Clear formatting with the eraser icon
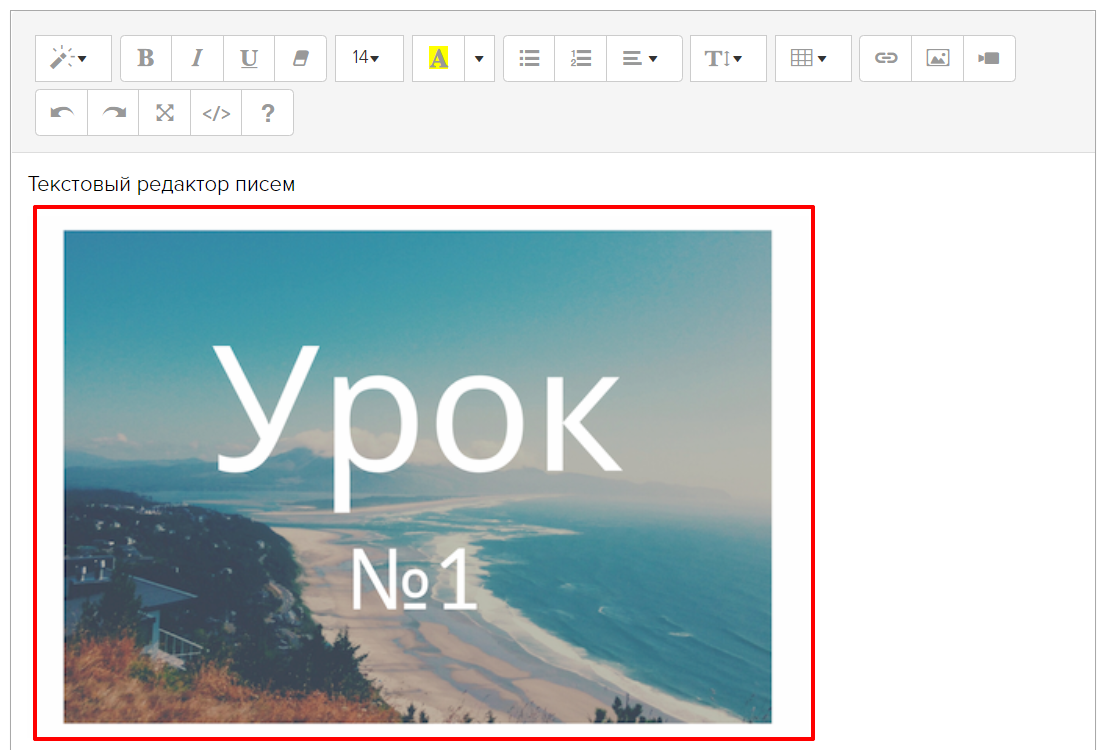1106x750 pixels. [301, 59]
